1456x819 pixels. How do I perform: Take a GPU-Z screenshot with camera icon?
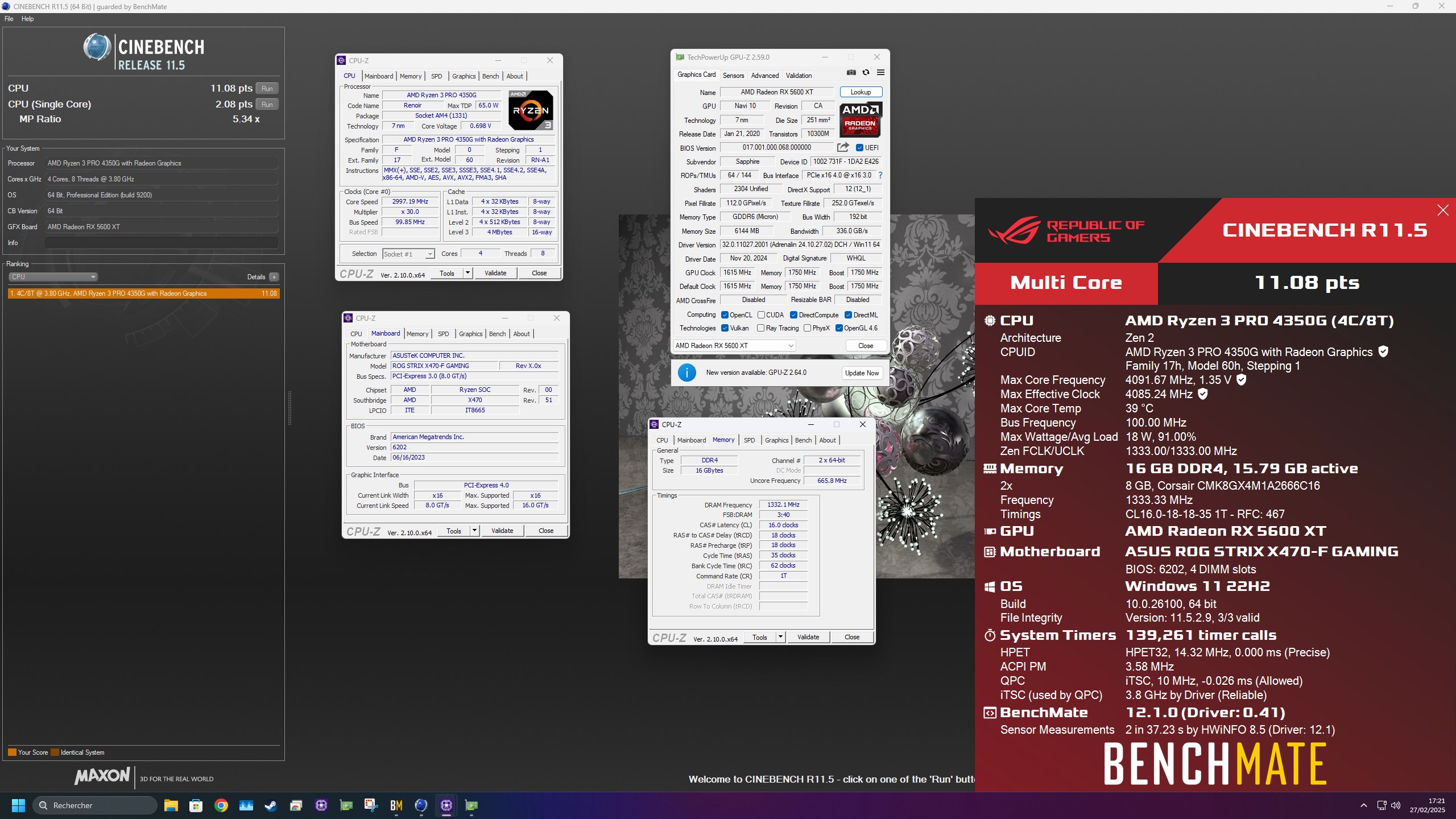[851, 73]
